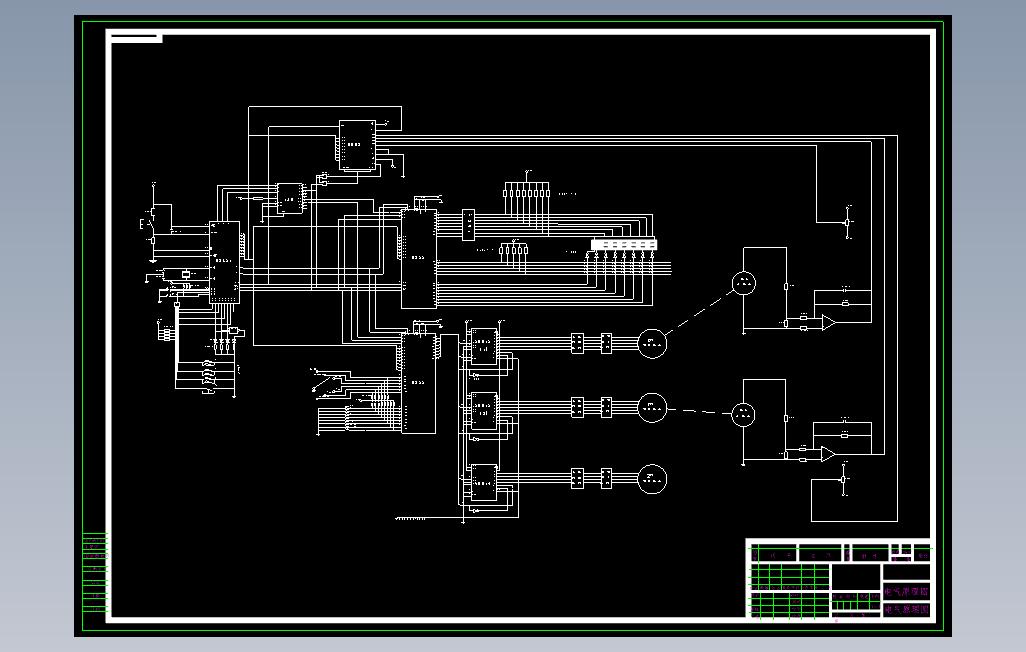Select the top motor driver chip
This screenshot has width=1026, height=652.
click(x=484, y=346)
